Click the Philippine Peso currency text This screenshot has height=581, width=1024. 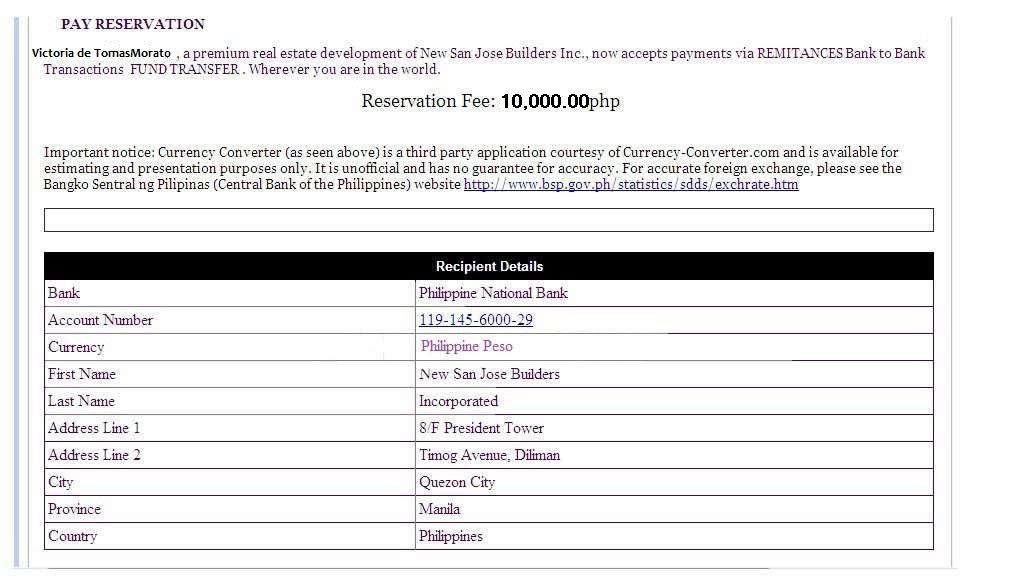466,347
